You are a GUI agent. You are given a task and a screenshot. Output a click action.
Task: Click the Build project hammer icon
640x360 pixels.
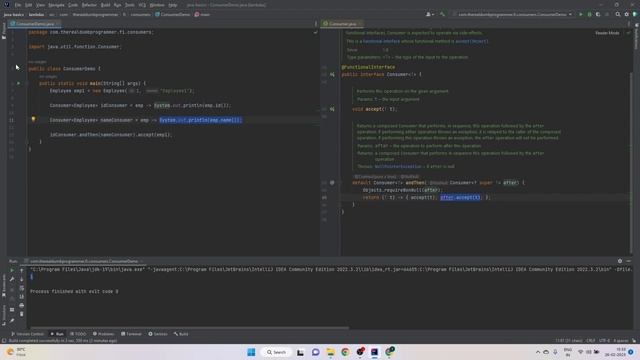[442, 14]
